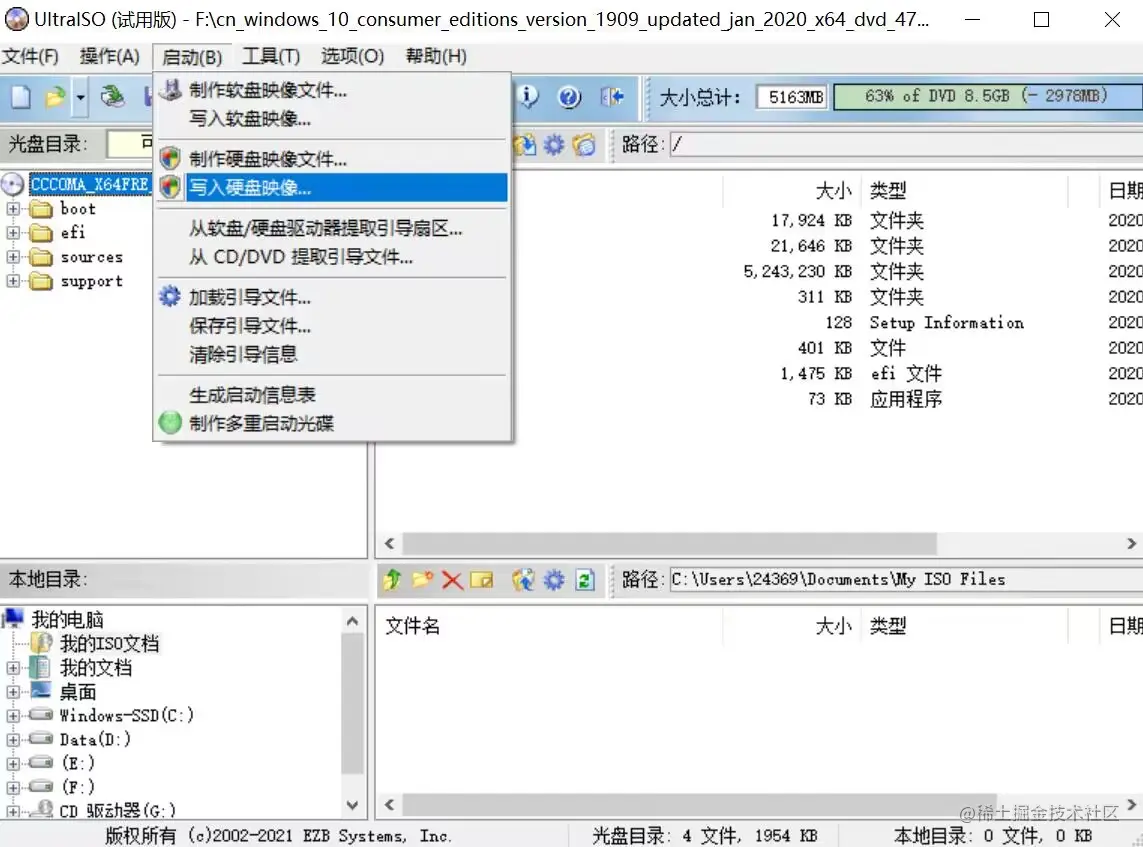Click the Setup Information type cell
Screen dimensions: 1143x847
click(946, 323)
